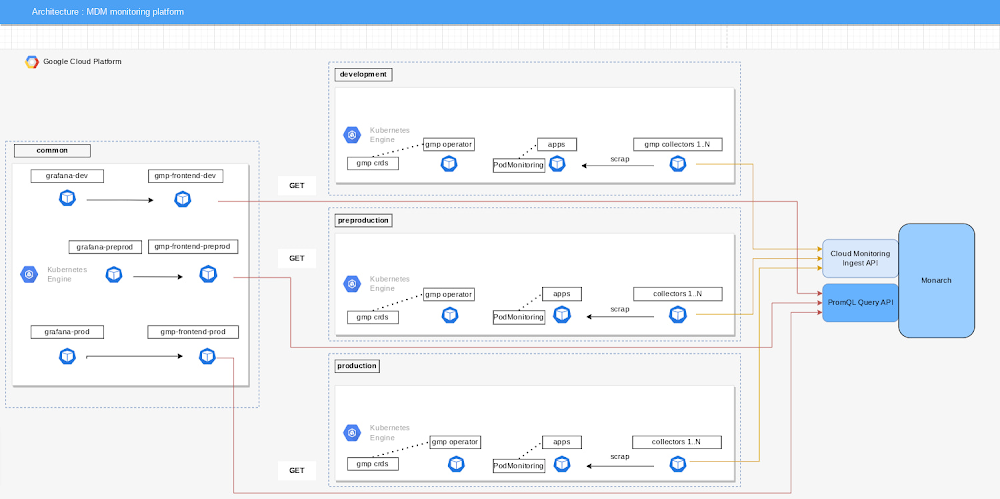Click the Cloud Monitoring Ingest API box
Image resolution: width=1000 pixels, height=499 pixels.
pos(859,259)
